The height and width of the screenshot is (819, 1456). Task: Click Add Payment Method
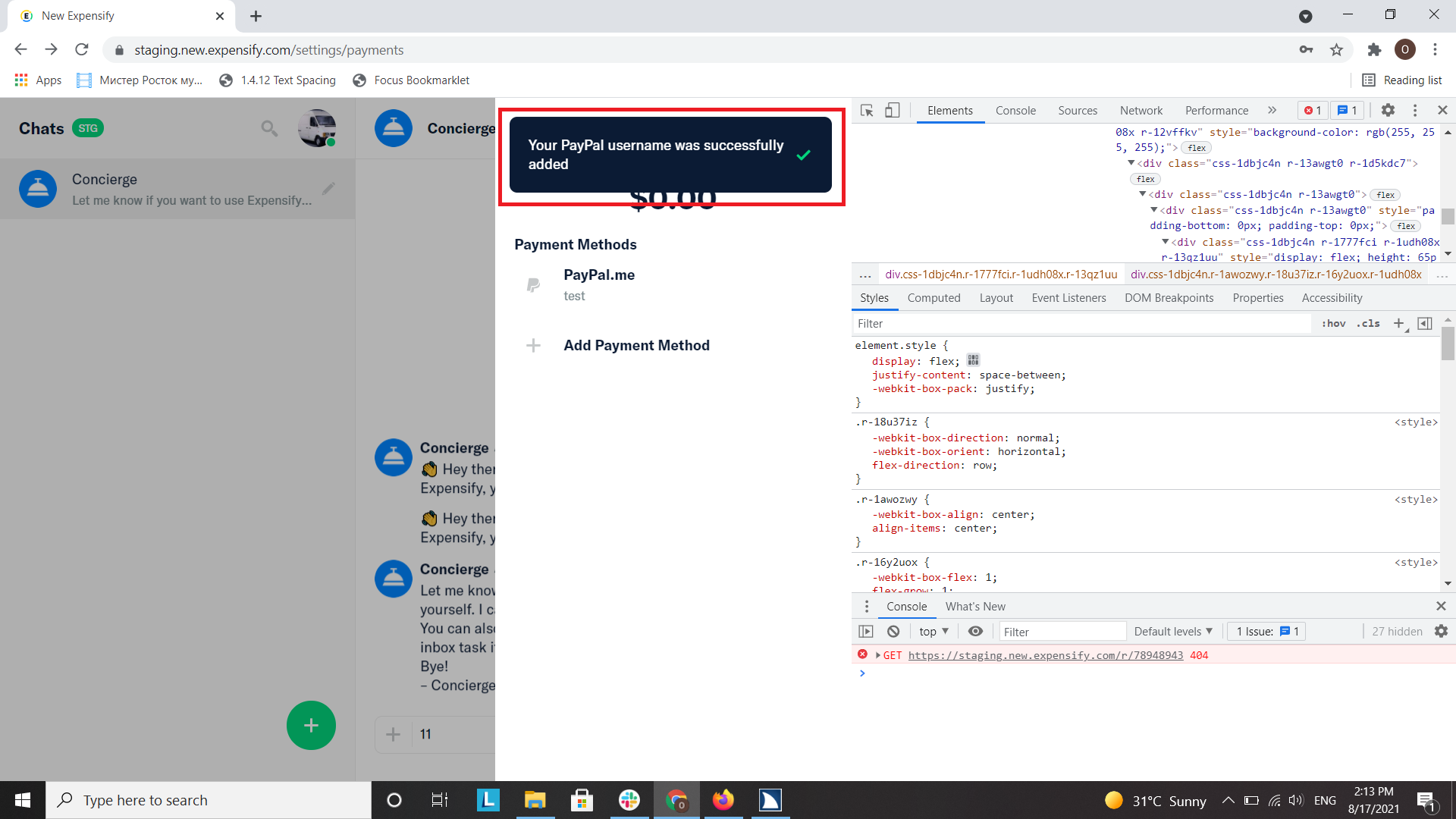(x=673, y=346)
